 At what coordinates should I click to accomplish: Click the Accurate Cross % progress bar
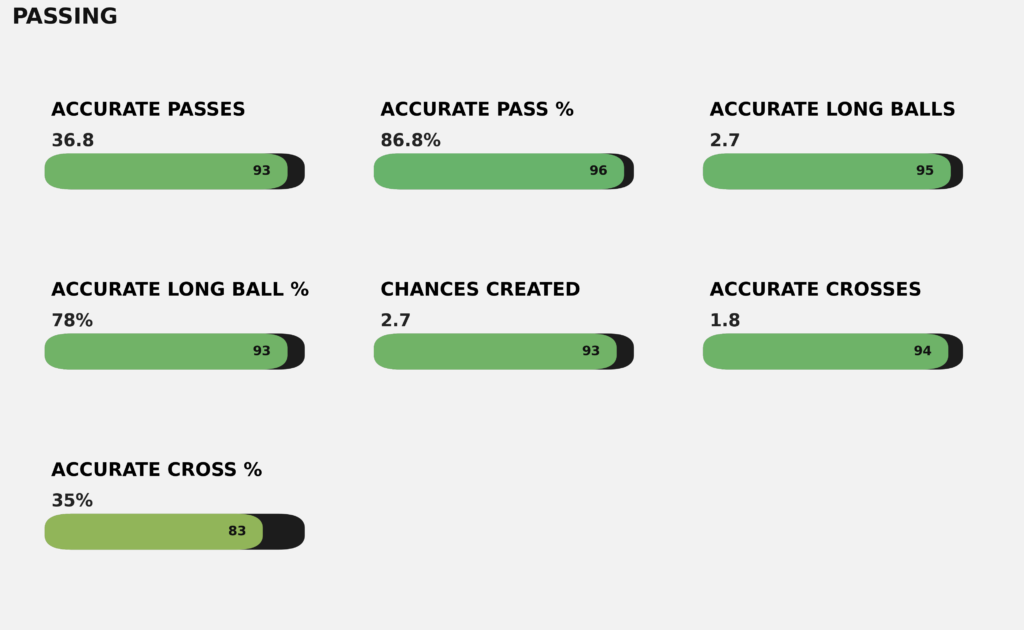point(174,531)
